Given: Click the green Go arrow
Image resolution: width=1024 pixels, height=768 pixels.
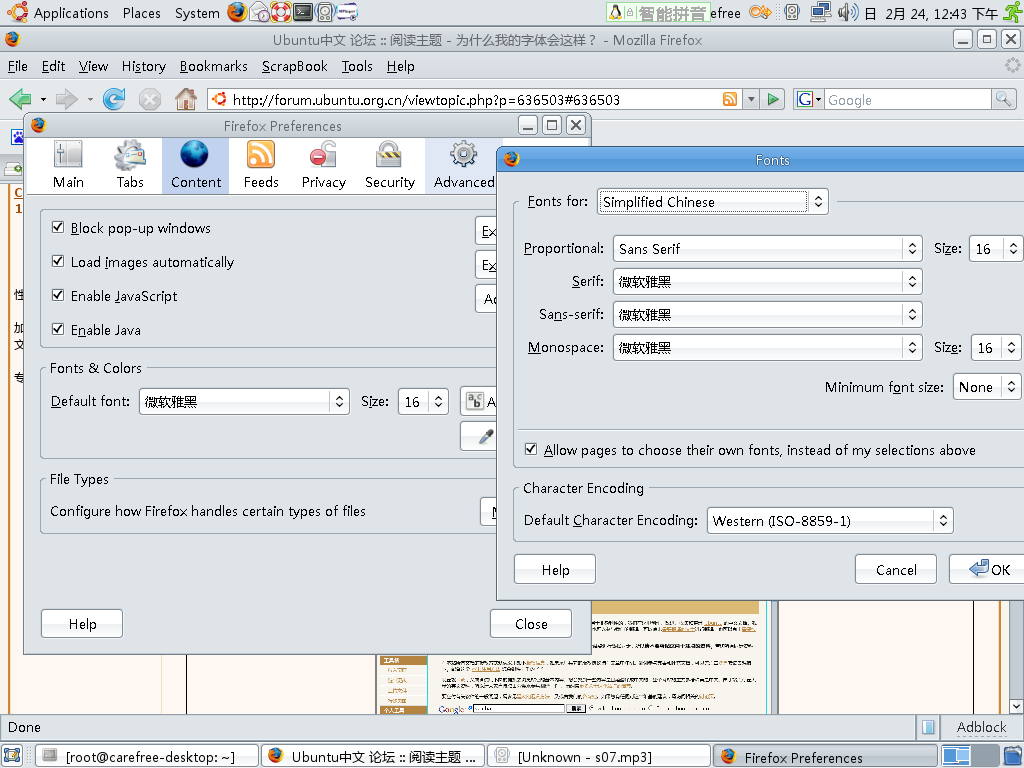Looking at the screenshot, I should pos(773,99).
